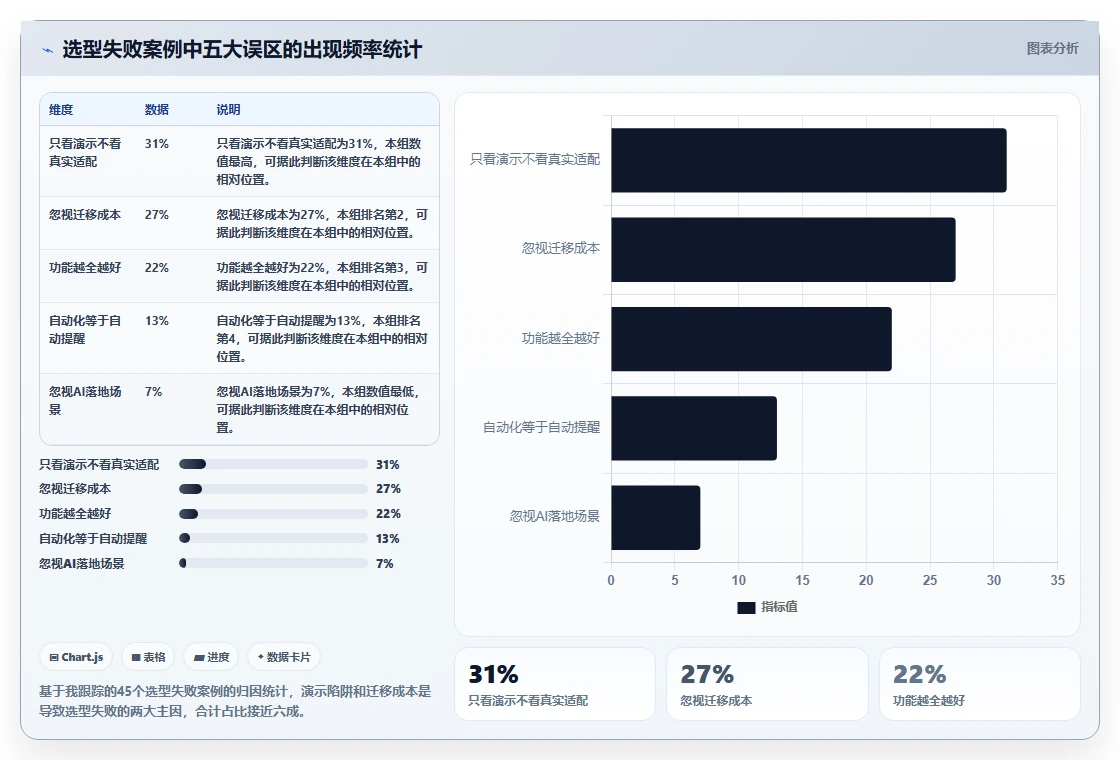
Task: Open the 31% stat card
Action: tap(555, 684)
